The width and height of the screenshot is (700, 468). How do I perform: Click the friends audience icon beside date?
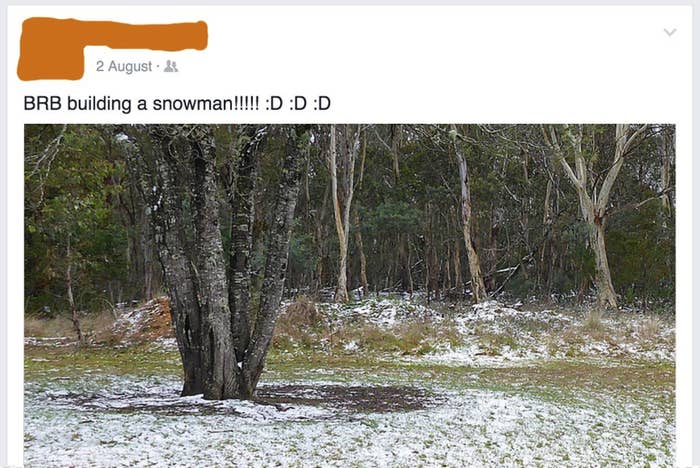[171, 66]
